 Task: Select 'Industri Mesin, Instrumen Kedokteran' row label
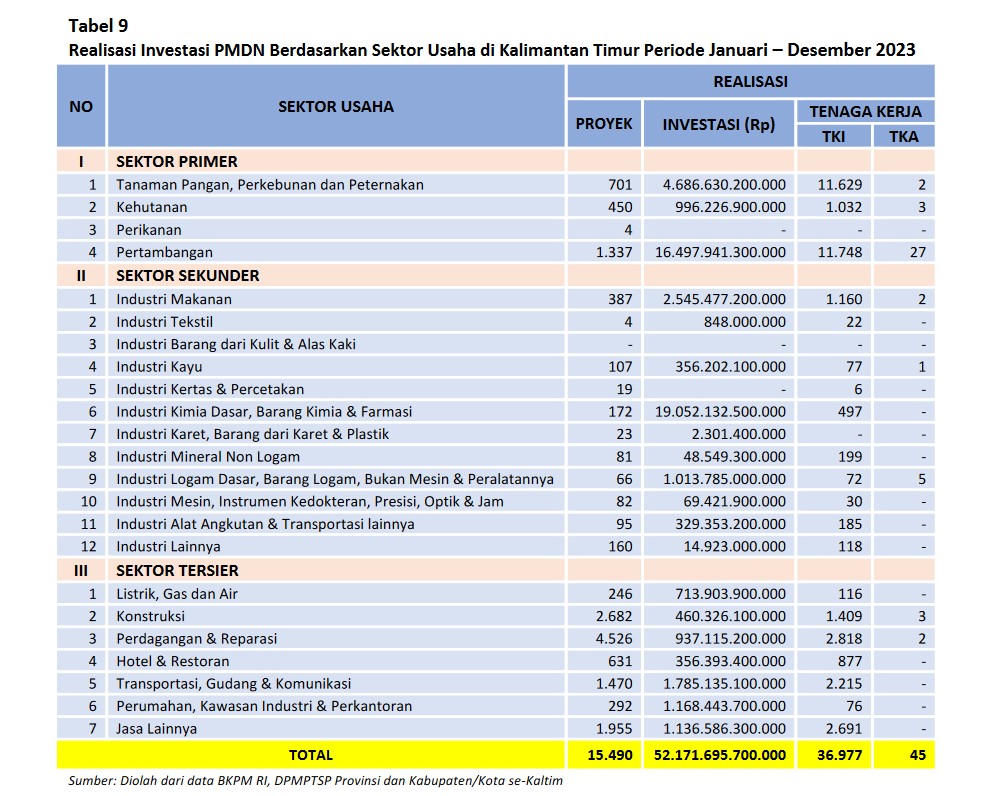pyautogui.click(x=310, y=501)
